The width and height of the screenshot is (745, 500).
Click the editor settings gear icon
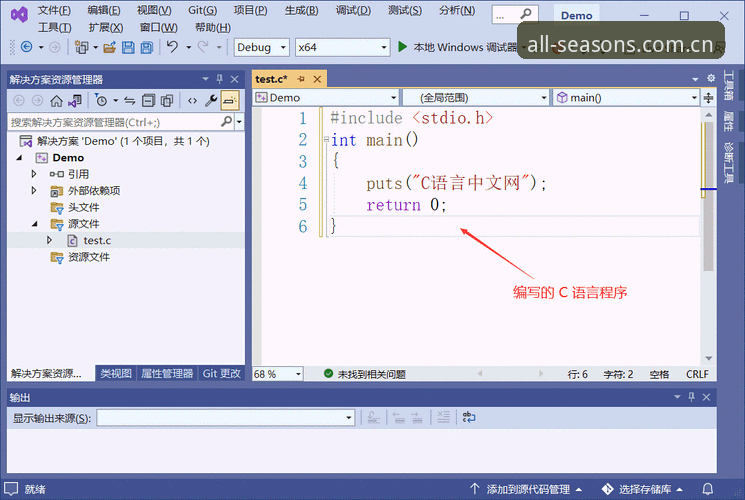pos(711,78)
